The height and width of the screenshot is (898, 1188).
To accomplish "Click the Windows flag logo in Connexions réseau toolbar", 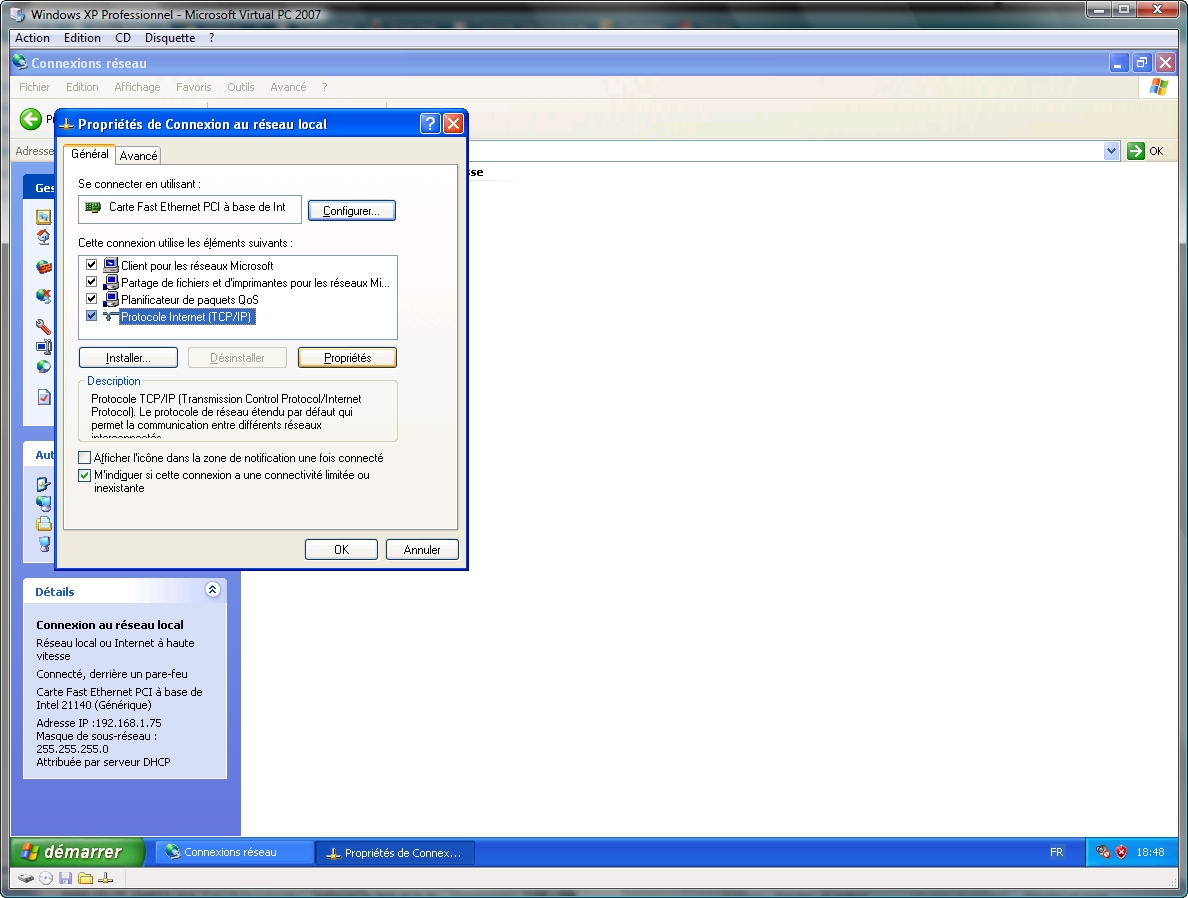I will [x=1158, y=86].
